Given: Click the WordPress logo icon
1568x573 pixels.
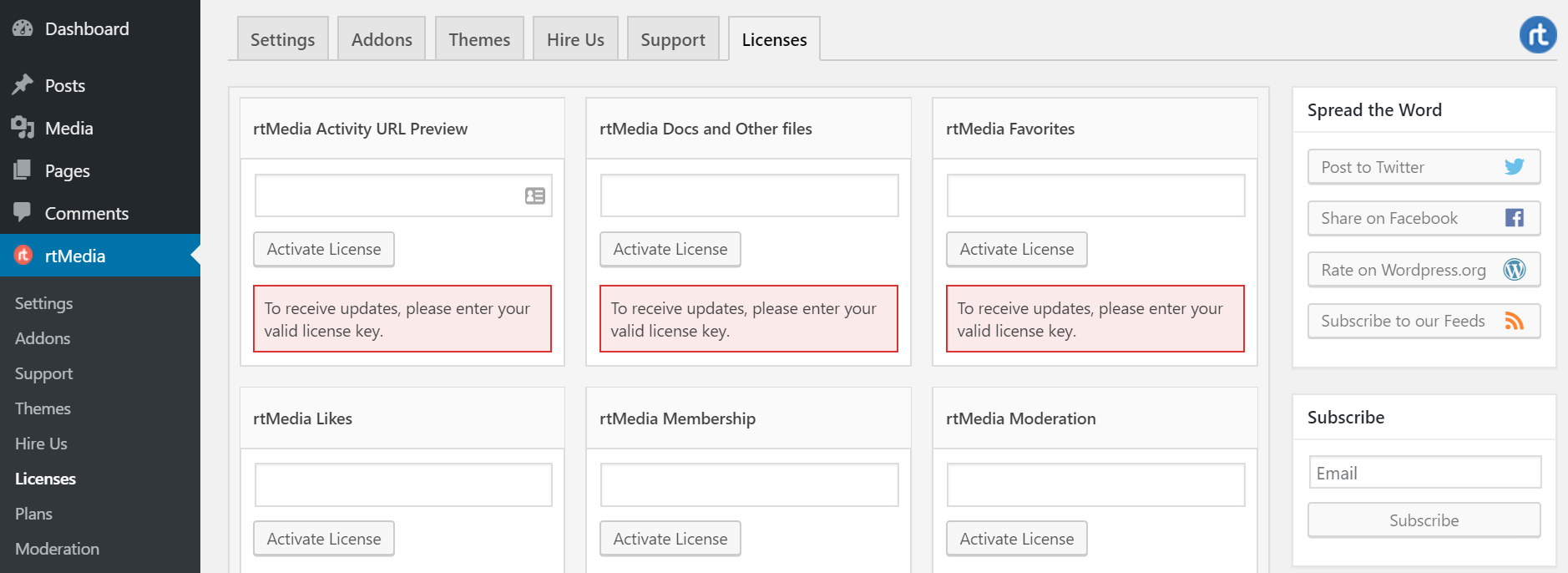Looking at the screenshot, I should (1515, 269).
